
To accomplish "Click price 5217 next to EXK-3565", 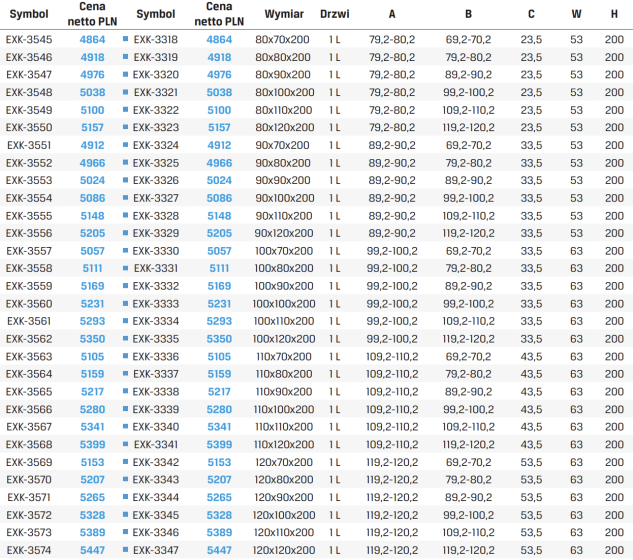I will coord(92,392).
